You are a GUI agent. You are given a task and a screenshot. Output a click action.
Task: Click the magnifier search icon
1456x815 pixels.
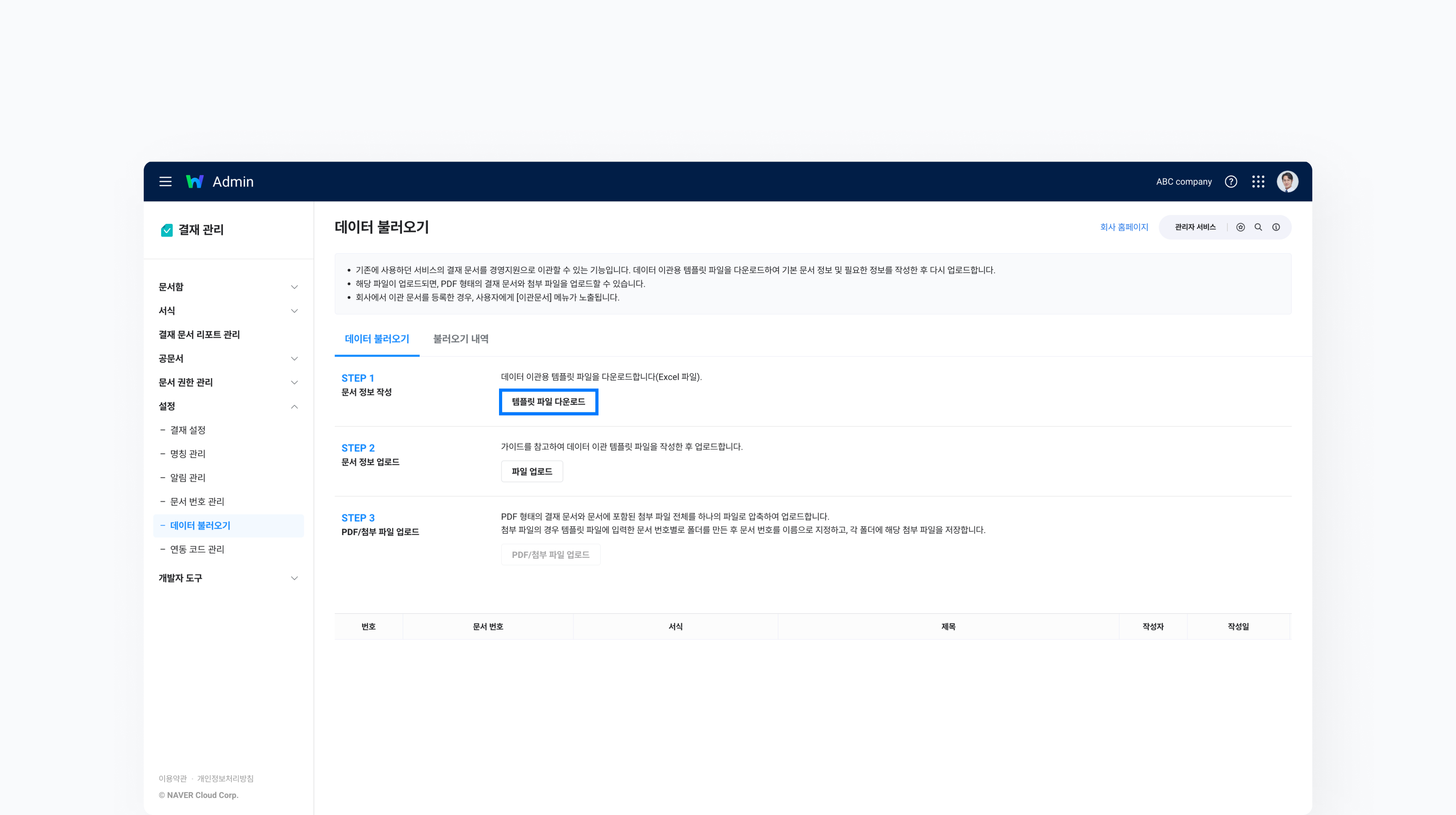click(x=1258, y=227)
